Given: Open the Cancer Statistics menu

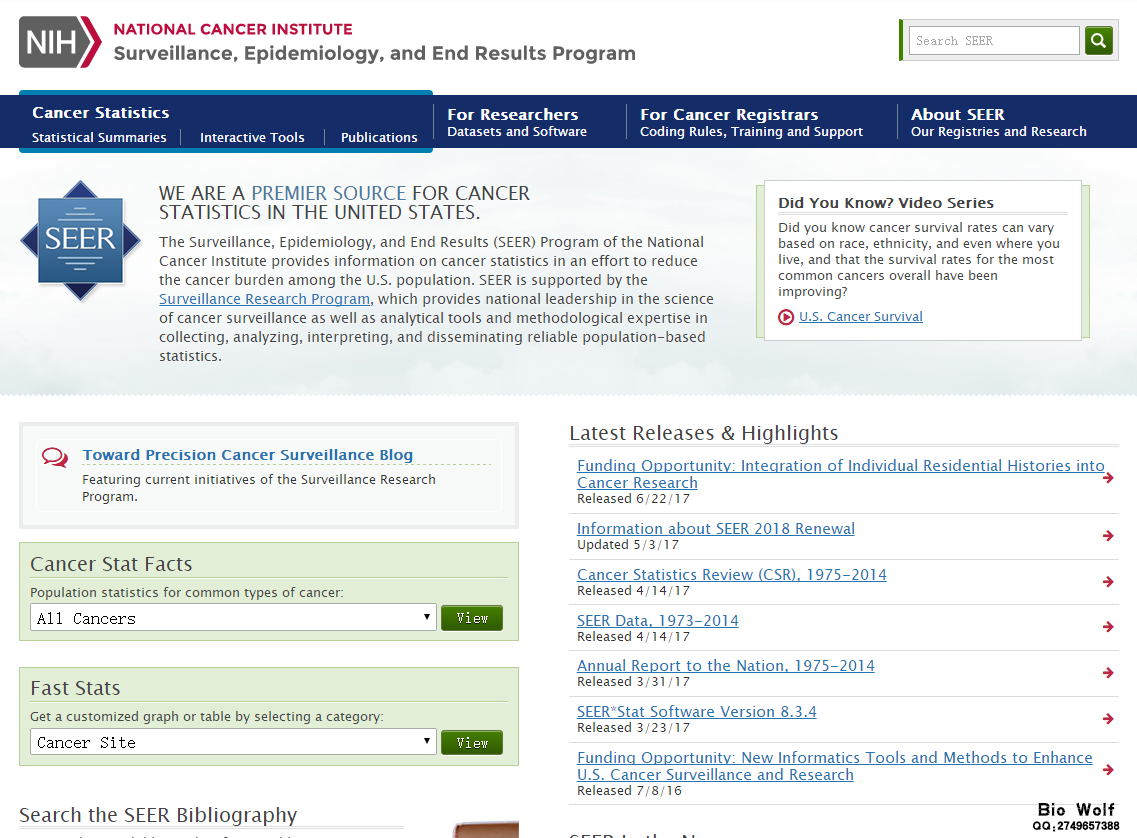Looking at the screenshot, I should [101, 112].
